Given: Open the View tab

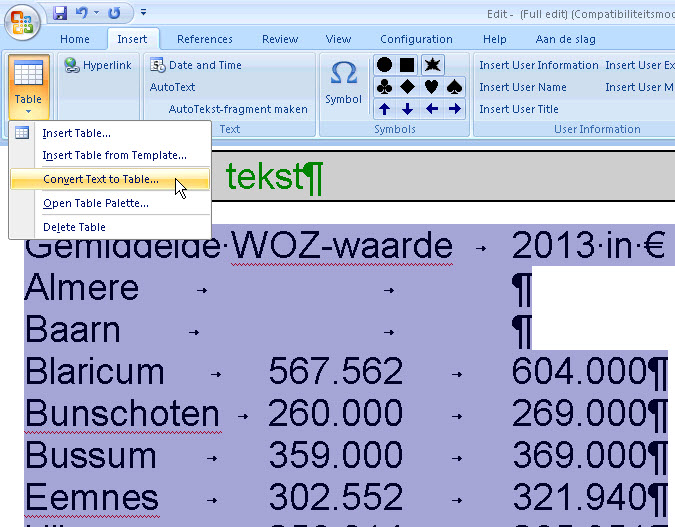Looking at the screenshot, I should [x=338, y=39].
